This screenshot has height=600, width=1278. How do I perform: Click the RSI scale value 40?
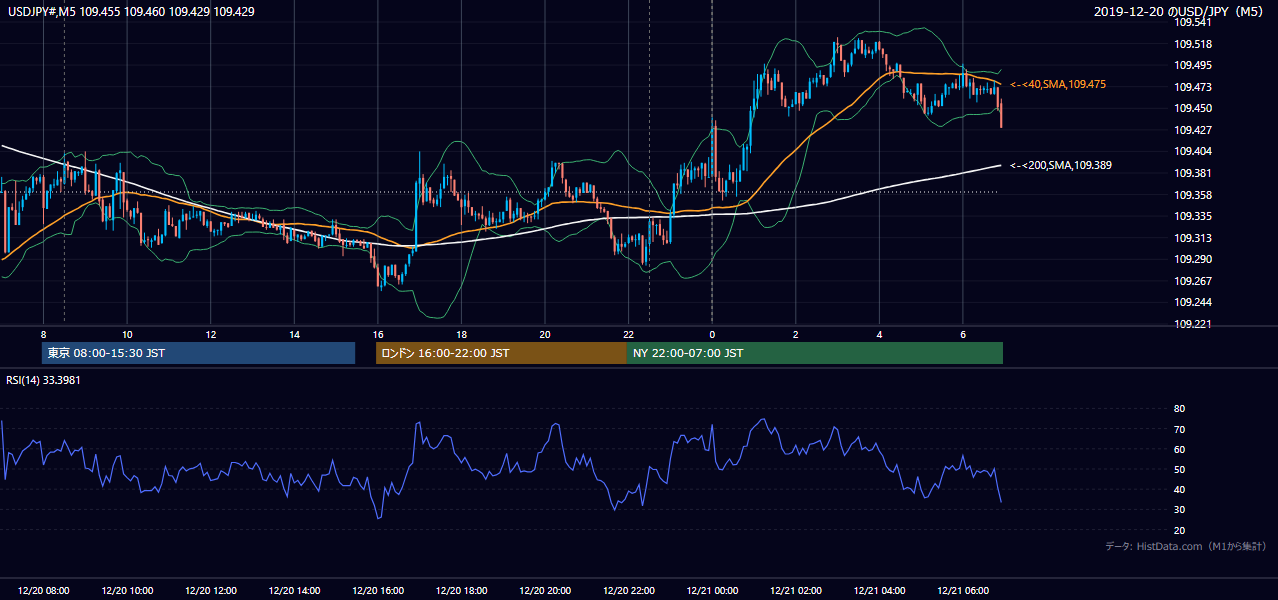coord(1179,489)
